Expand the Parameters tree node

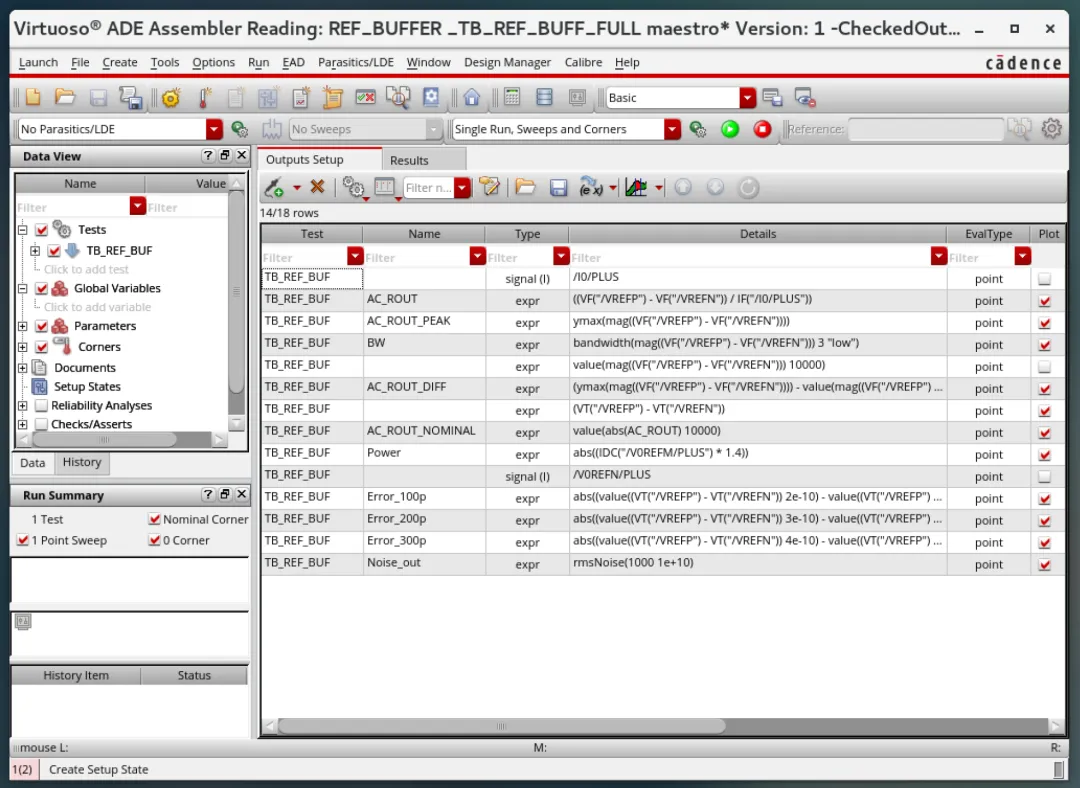23,326
